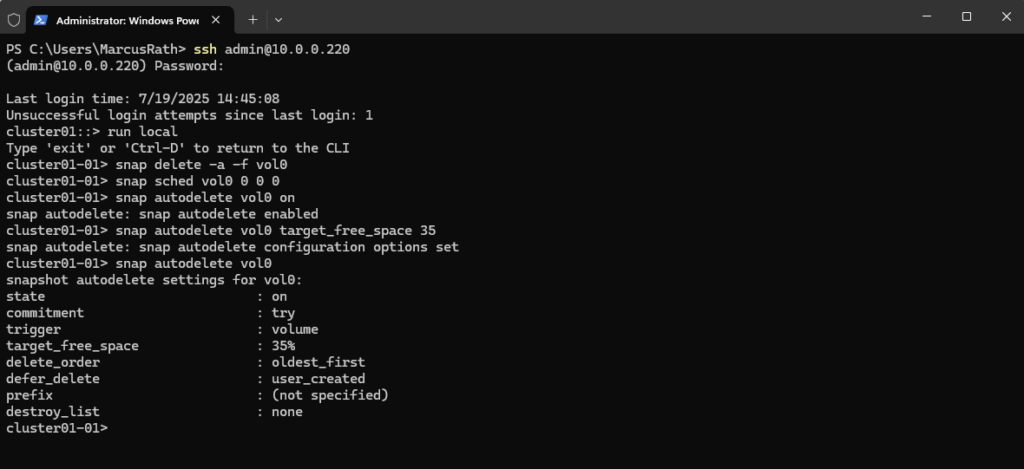Click the 'snap sched vol0 0 0 0' line

[197, 181]
